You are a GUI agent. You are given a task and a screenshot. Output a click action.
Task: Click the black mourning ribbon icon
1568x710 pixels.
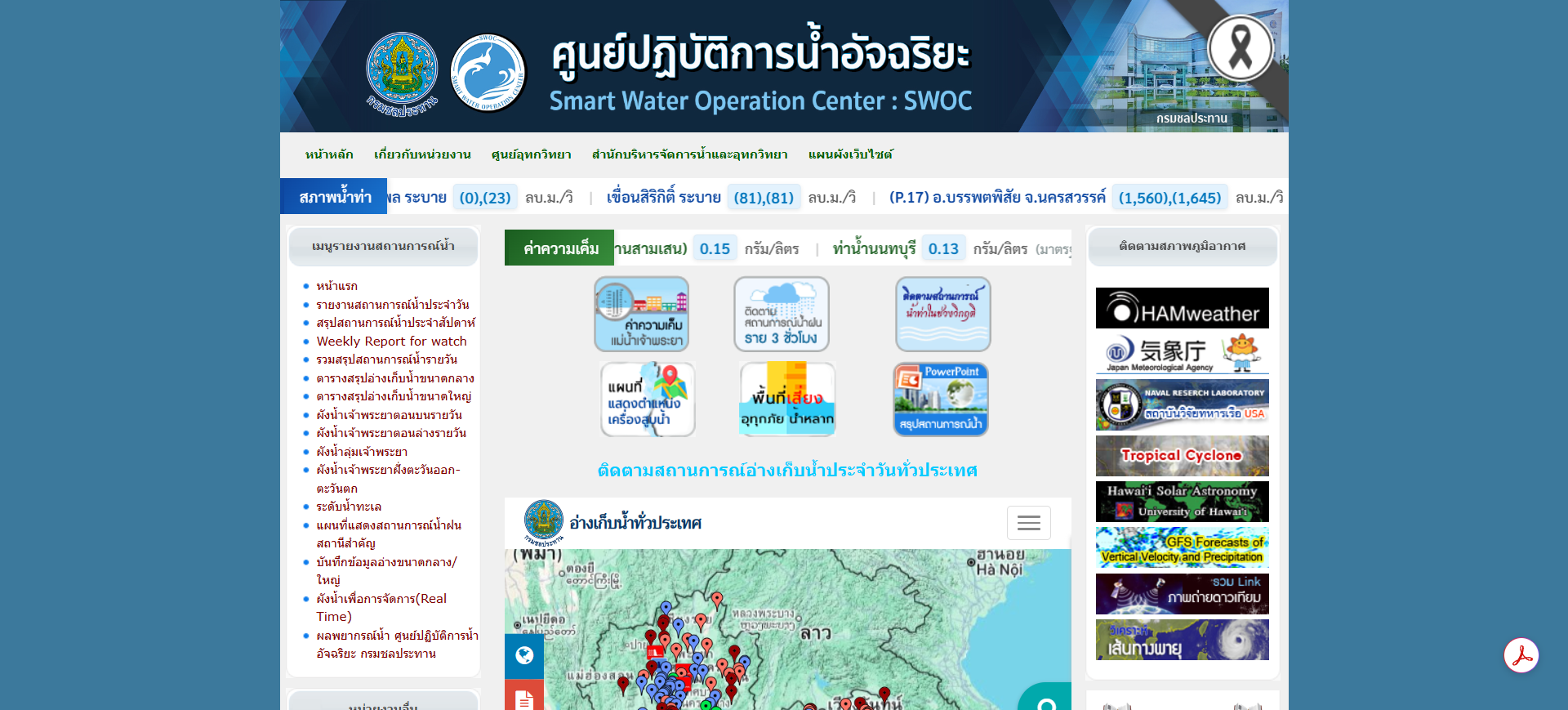[1241, 47]
